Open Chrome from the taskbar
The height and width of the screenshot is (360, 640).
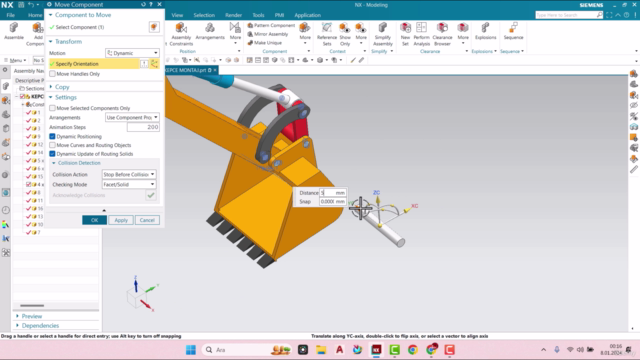pyautogui.click(x=413, y=350)
